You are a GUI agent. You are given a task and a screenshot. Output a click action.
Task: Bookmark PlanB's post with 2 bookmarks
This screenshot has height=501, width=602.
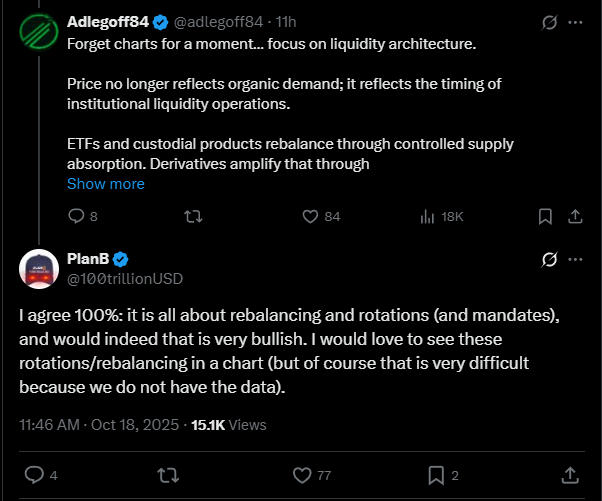click(x=437, y=474)
